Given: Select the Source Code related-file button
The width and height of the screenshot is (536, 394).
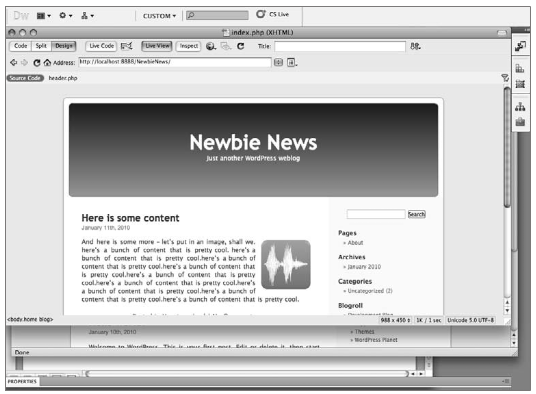Looking at the screenshot, I should [25, 78].
